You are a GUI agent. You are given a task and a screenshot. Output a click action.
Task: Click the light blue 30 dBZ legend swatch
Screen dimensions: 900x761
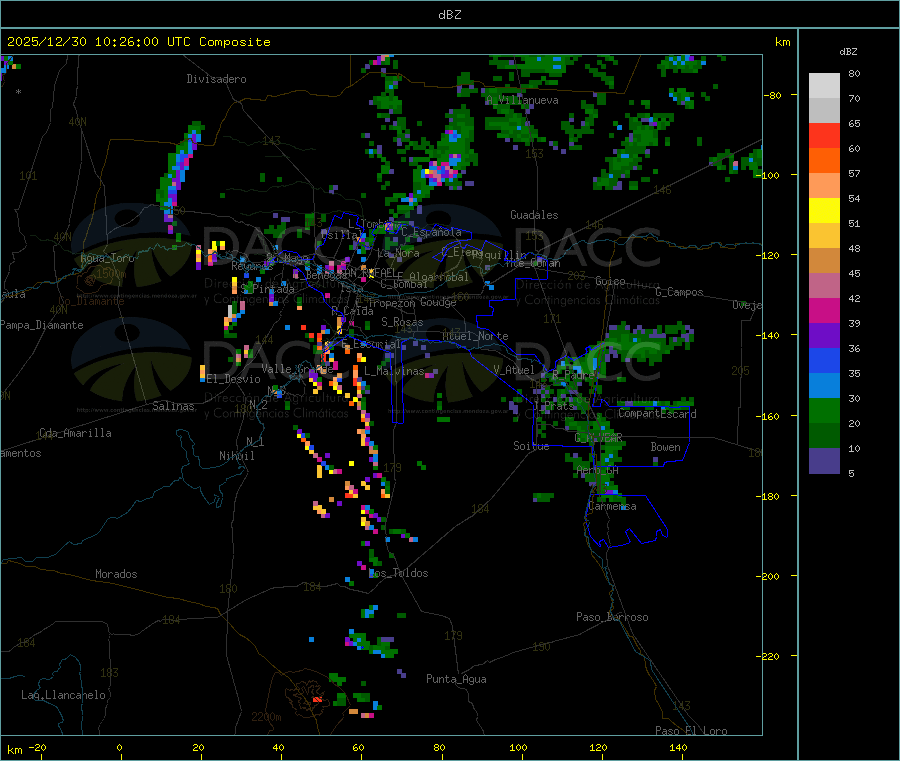(824, 386)
